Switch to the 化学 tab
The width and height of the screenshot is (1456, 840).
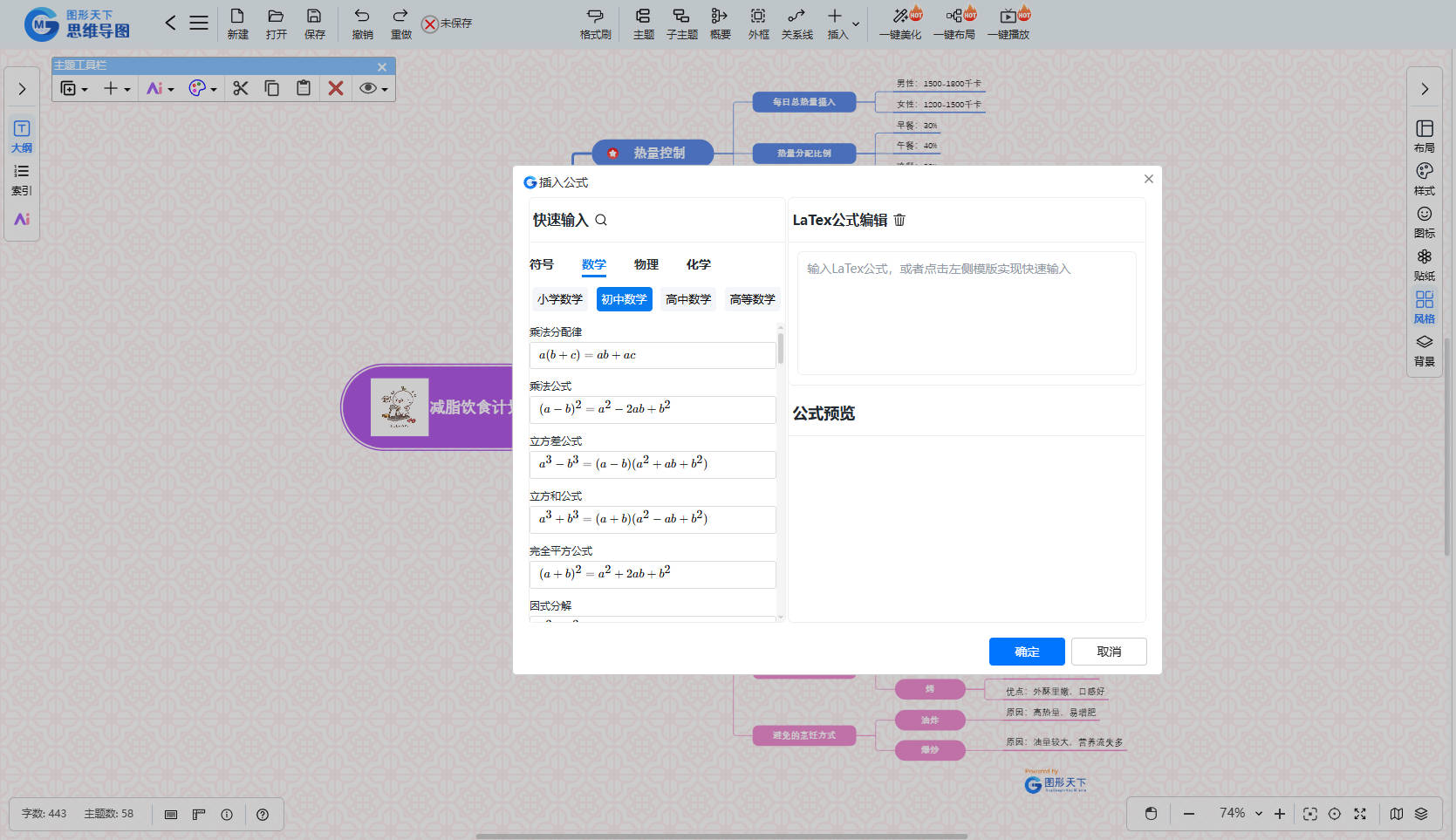pyautogui.click(x=698, y=264)
